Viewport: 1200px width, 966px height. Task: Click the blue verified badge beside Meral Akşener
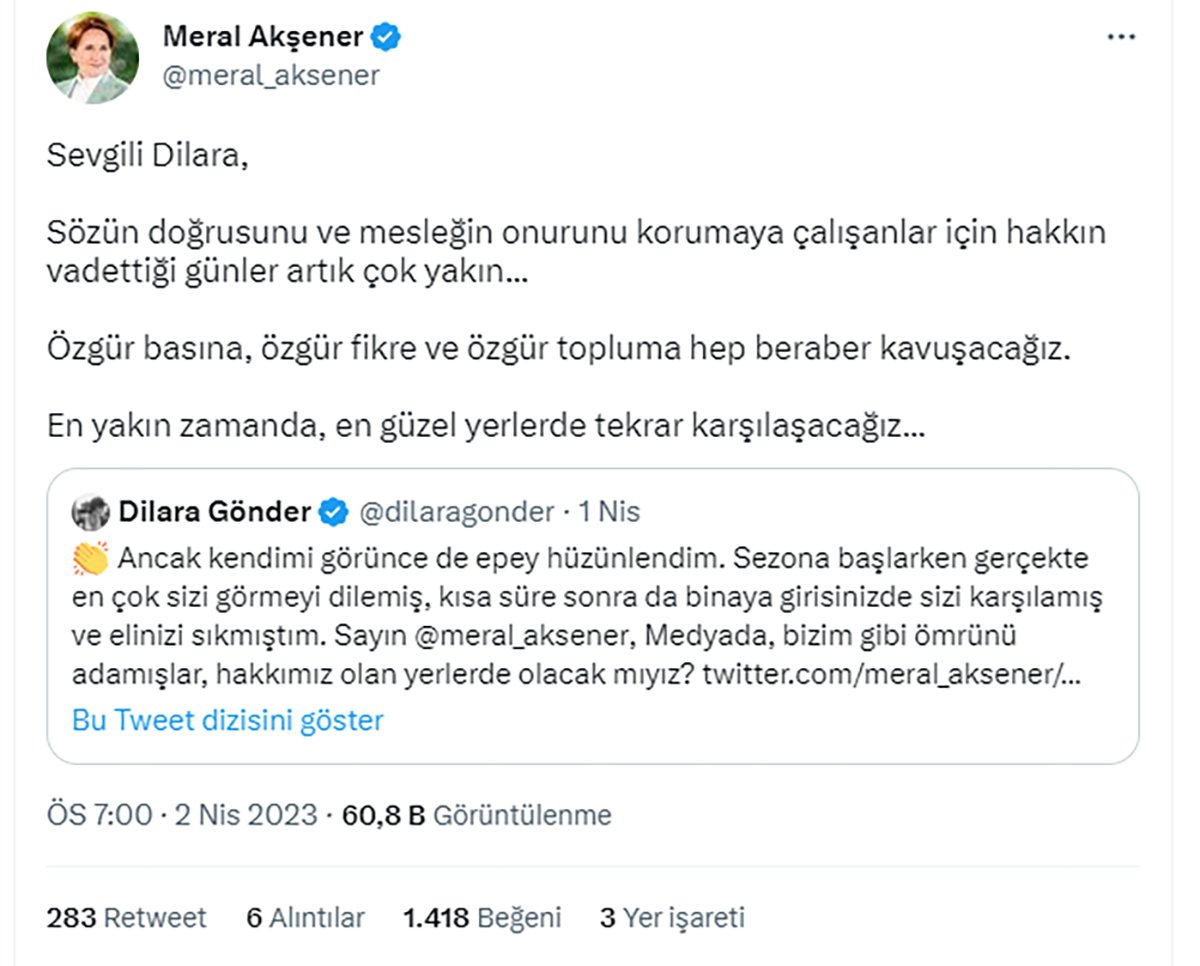tap(387, 38)
